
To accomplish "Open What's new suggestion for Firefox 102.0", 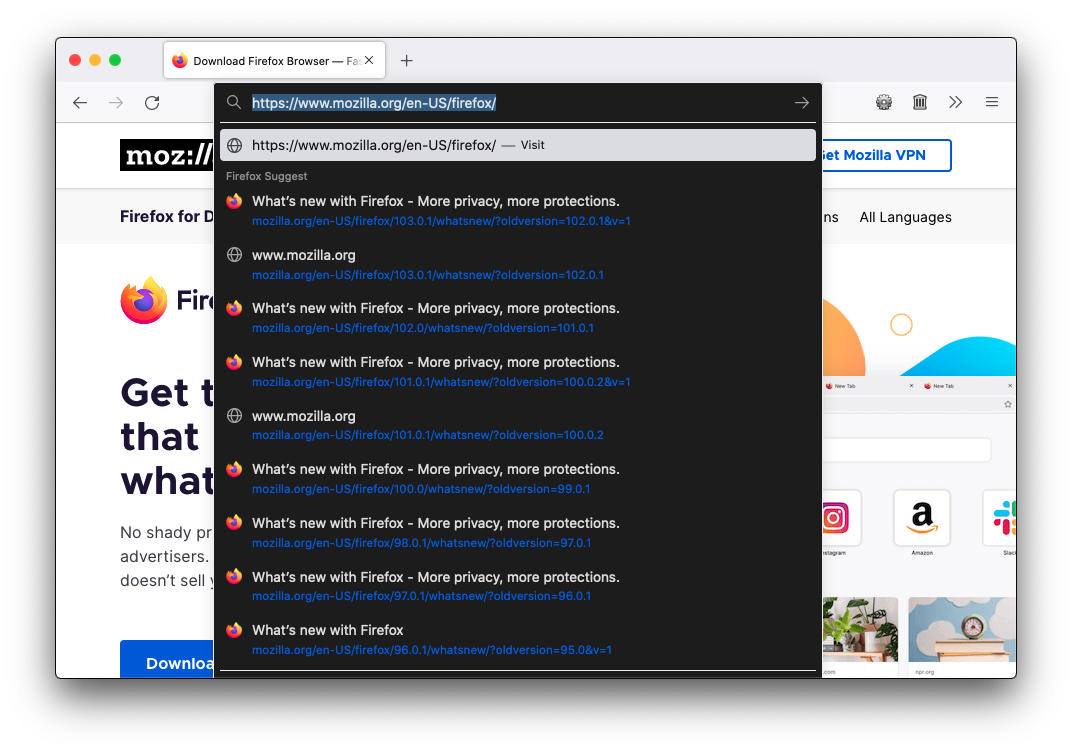I will (518, 318).
